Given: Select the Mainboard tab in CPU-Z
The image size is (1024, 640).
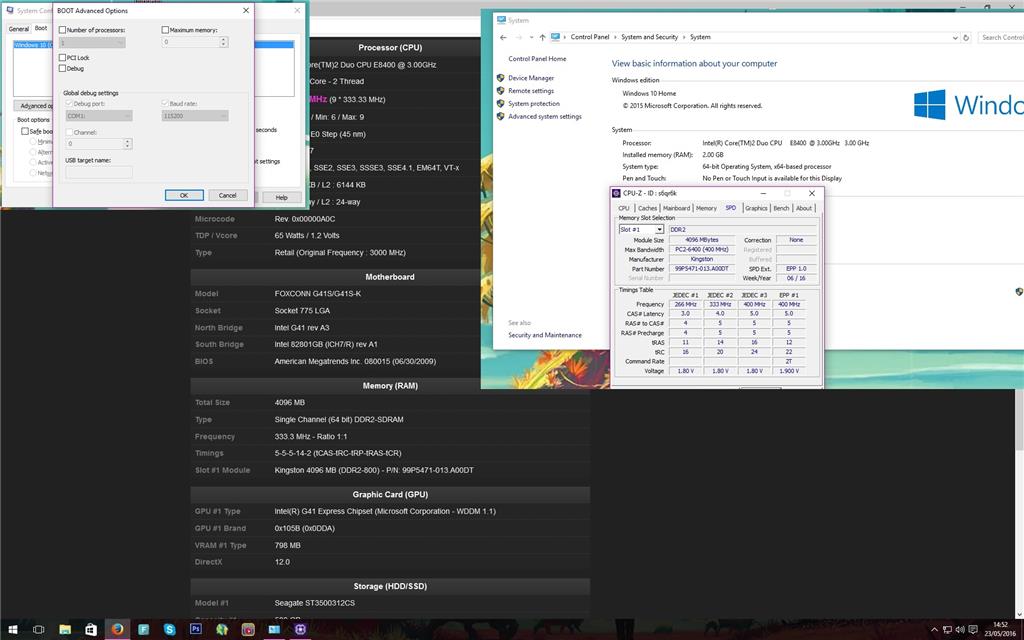Looking at the screenshot, I should [677, 208].
